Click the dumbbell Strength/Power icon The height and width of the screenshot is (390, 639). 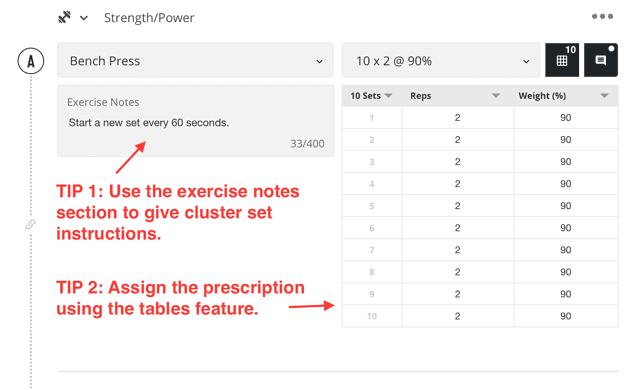64,18
